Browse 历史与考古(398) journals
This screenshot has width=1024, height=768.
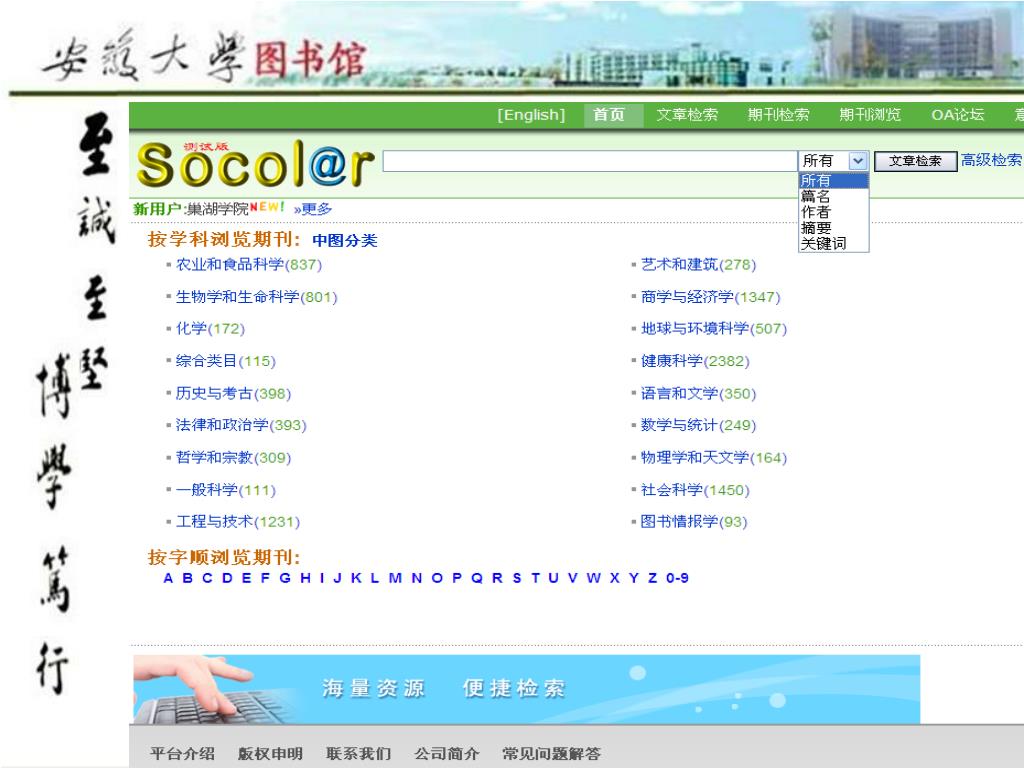[x=233, y=394]
